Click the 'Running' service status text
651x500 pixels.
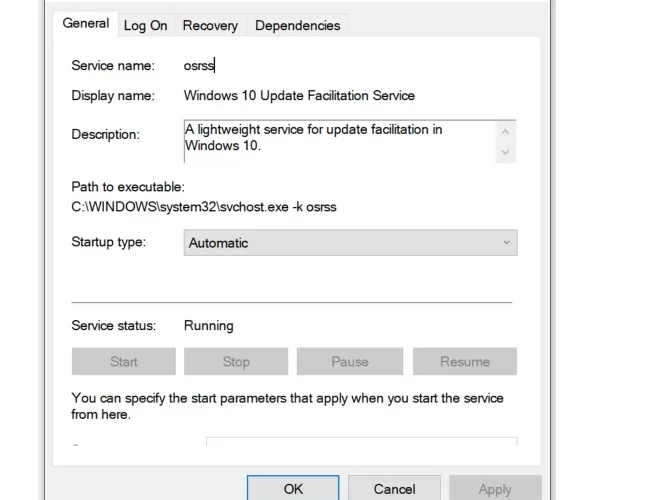coord(208,326)
